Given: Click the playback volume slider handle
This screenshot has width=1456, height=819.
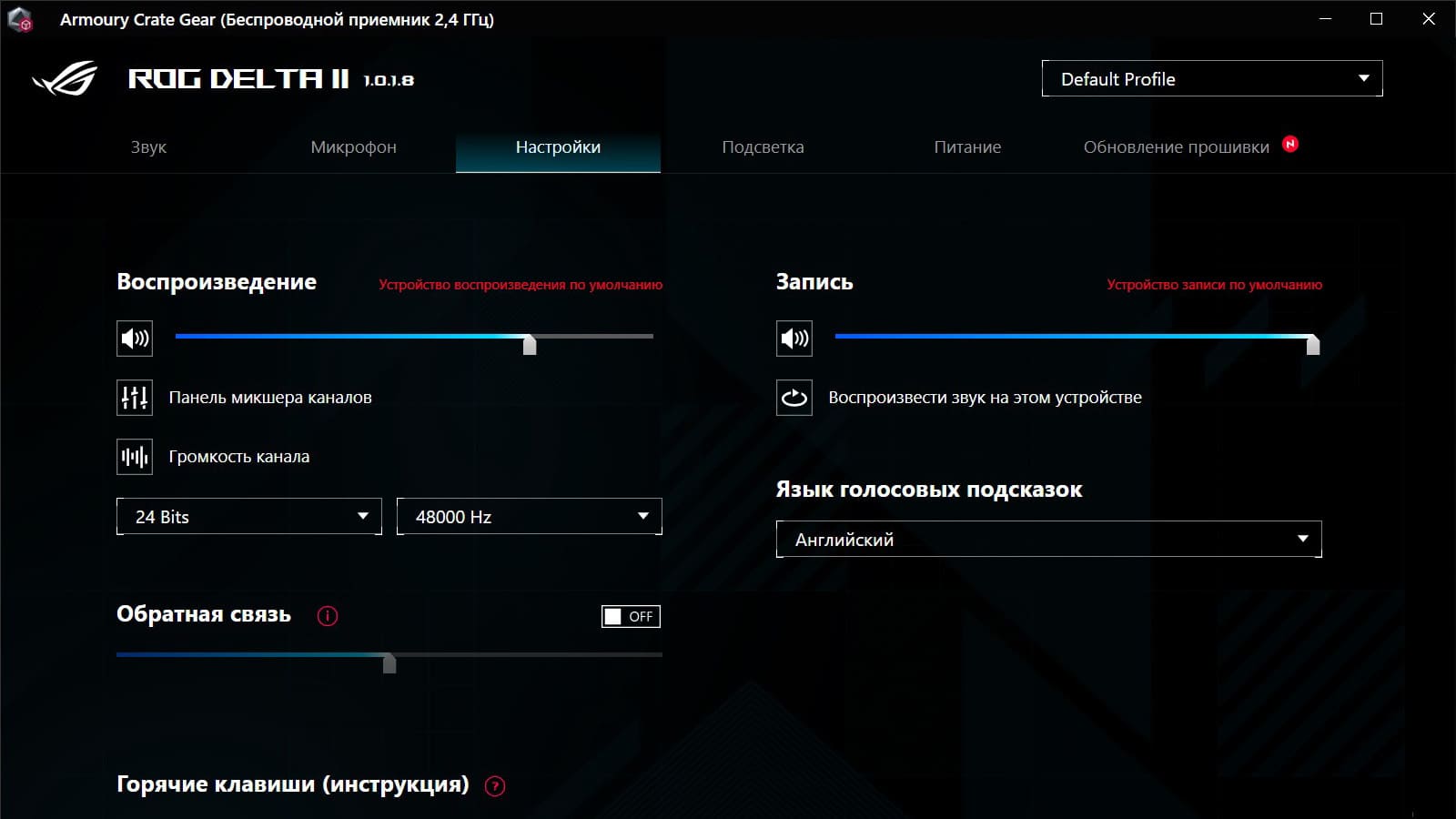Looking at the screenshot, I should [x=530, y=344].
